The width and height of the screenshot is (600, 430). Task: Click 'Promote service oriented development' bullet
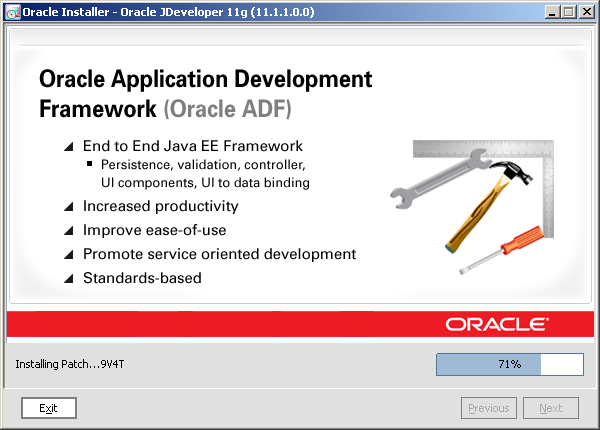pyautogui.click(x=220, y=254)
